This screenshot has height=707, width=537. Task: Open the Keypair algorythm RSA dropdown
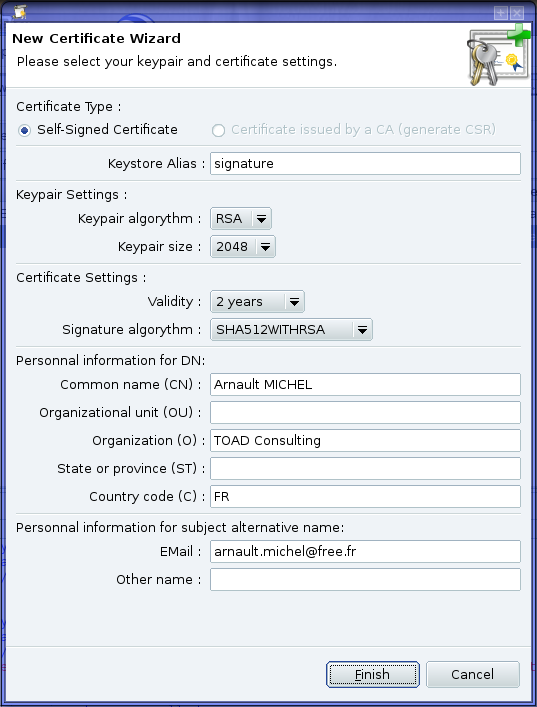(x=241, y=219)
